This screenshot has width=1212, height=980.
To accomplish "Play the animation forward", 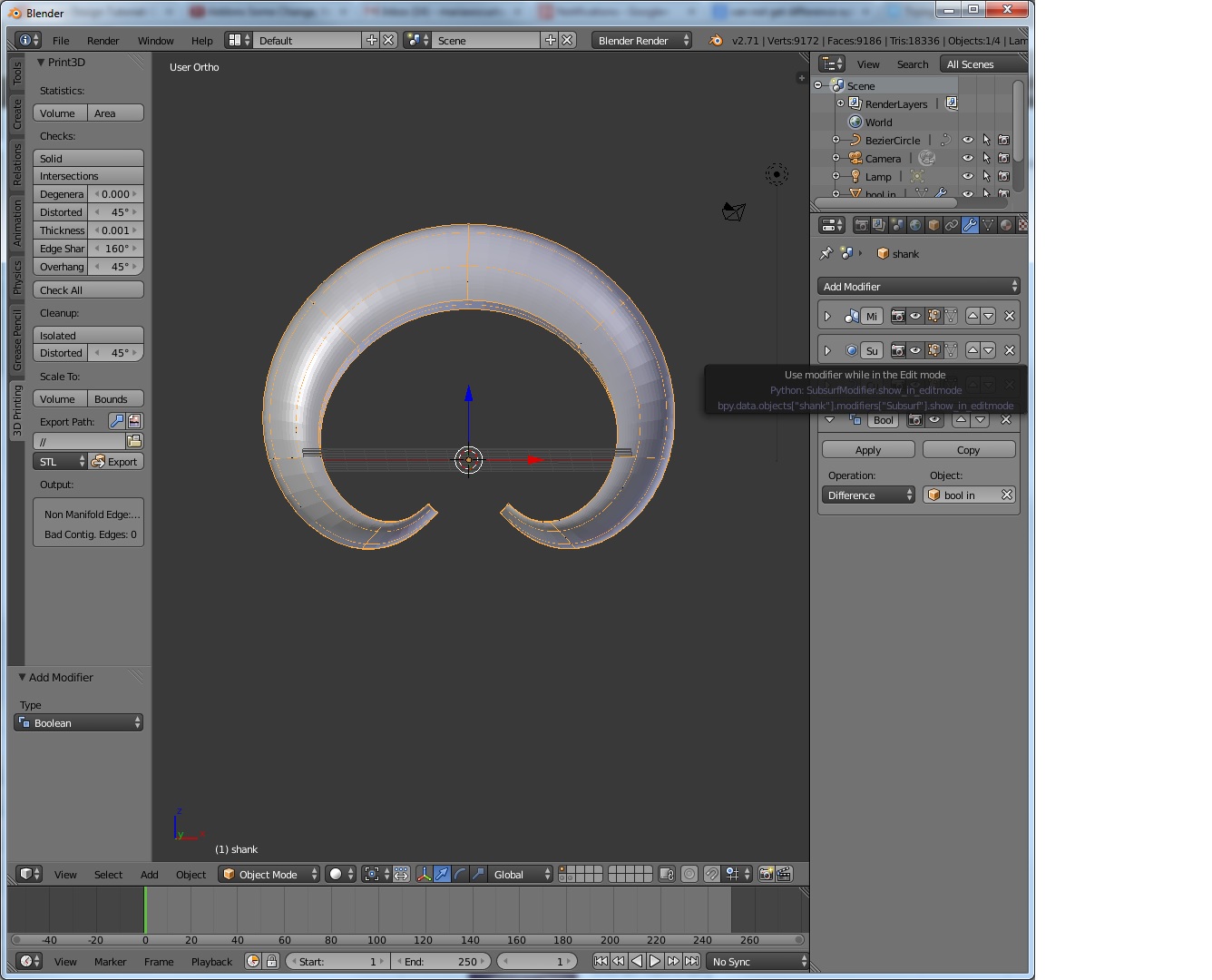I will coord(655,961).
